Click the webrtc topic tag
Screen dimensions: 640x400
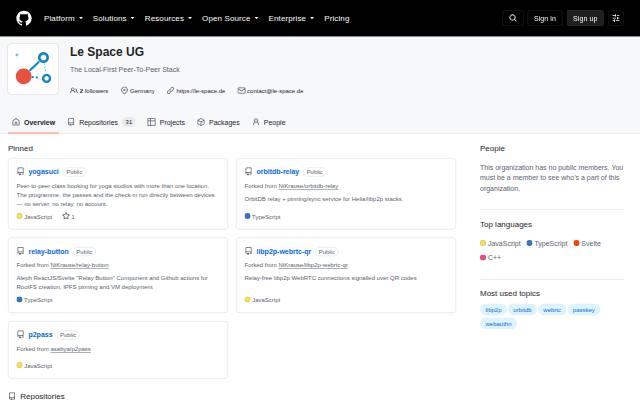click(x=552, y=310)
